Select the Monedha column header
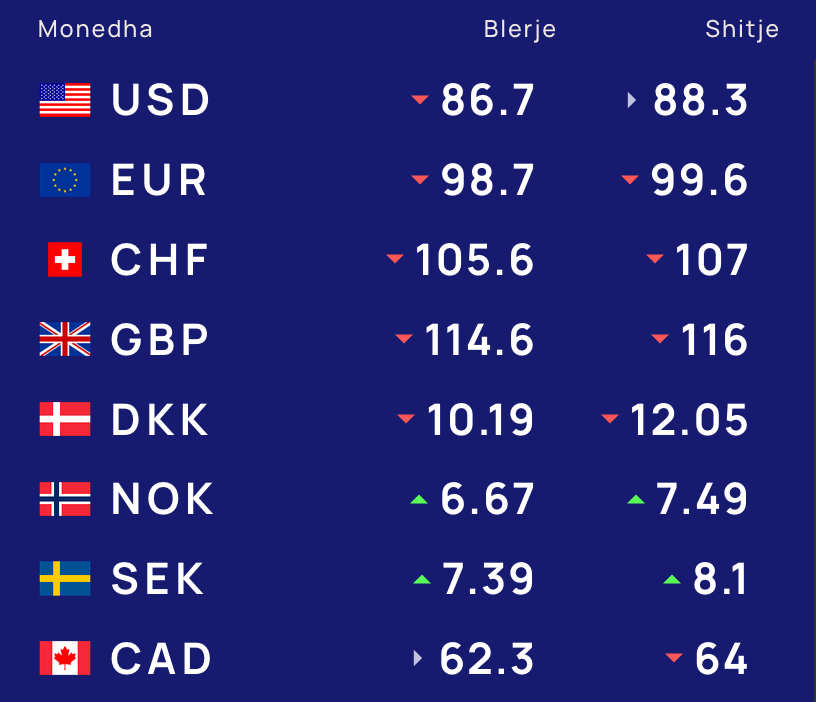 [95, 29]
